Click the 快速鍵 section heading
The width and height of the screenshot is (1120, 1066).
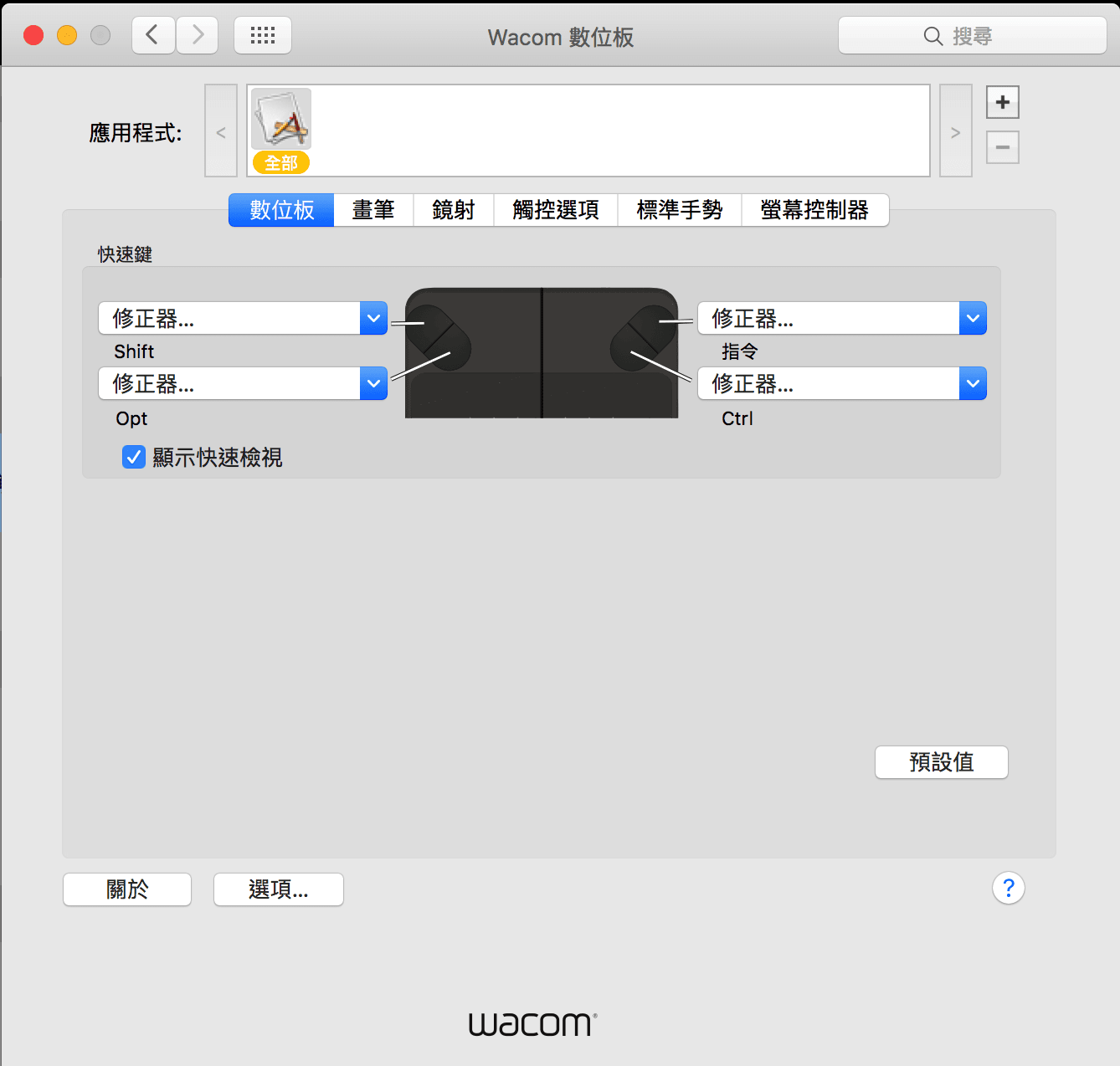point(125,254)
